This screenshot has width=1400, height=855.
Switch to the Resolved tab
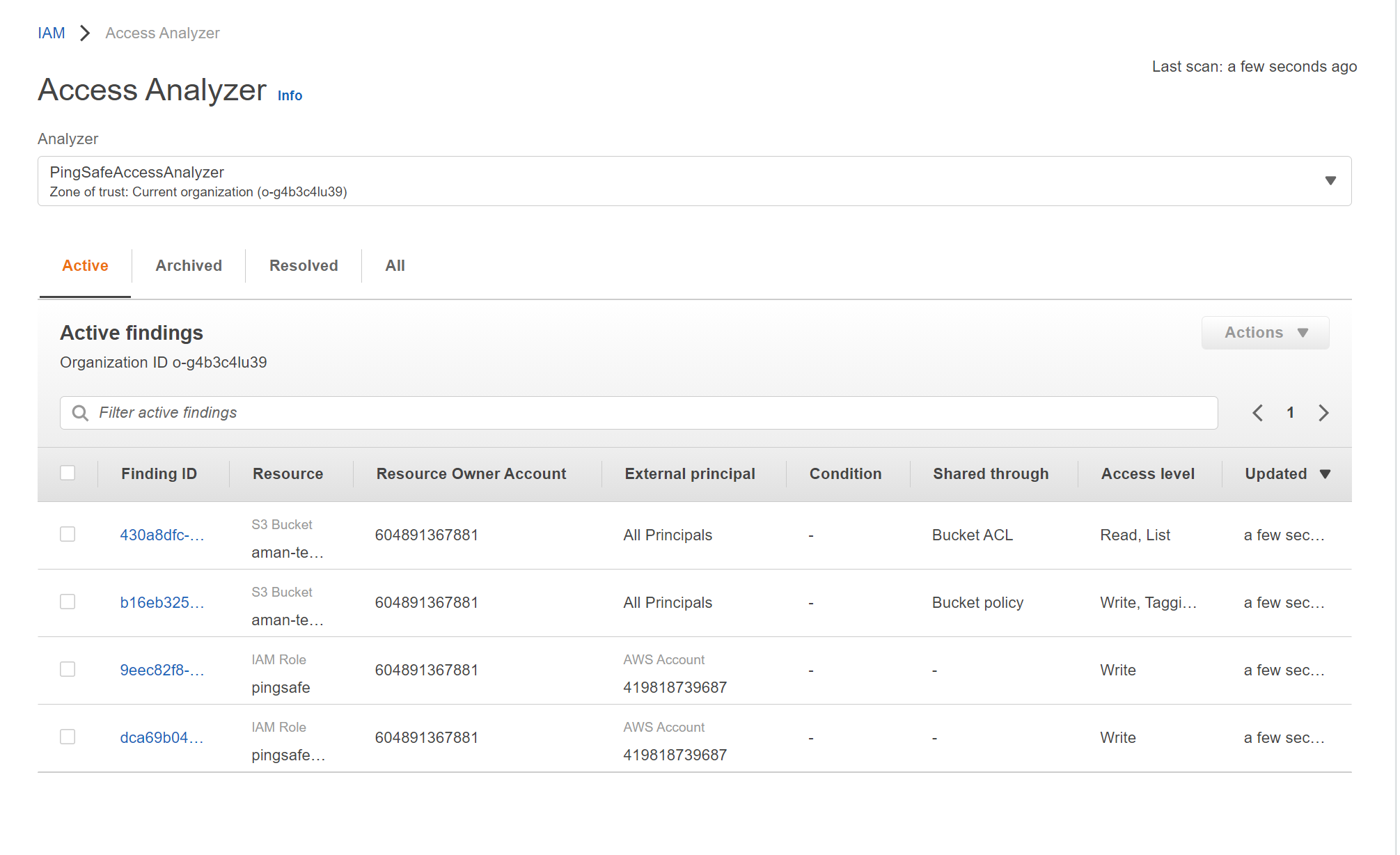(304, 266)
